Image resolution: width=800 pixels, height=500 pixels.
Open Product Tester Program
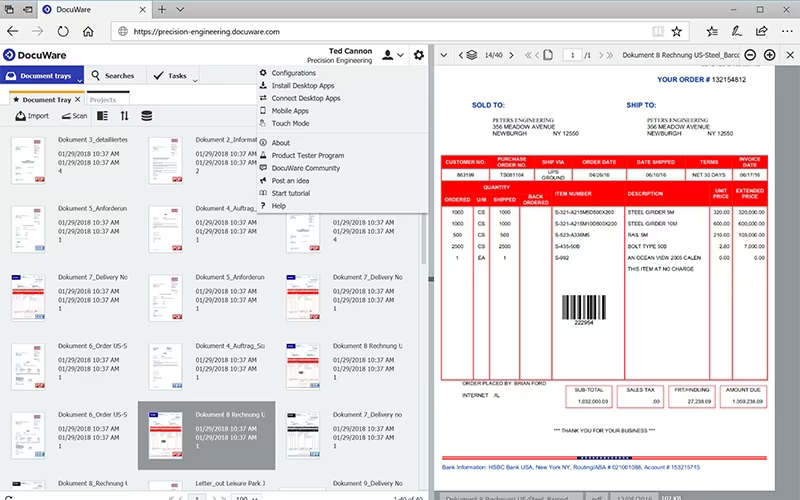point(308,156)
